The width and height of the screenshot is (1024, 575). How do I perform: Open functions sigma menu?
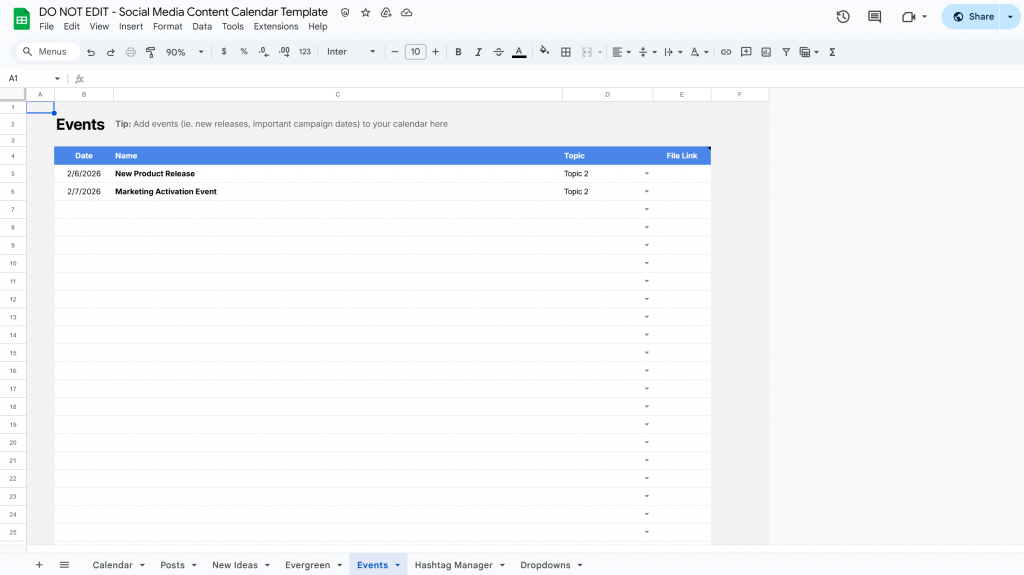coord(832,52)
